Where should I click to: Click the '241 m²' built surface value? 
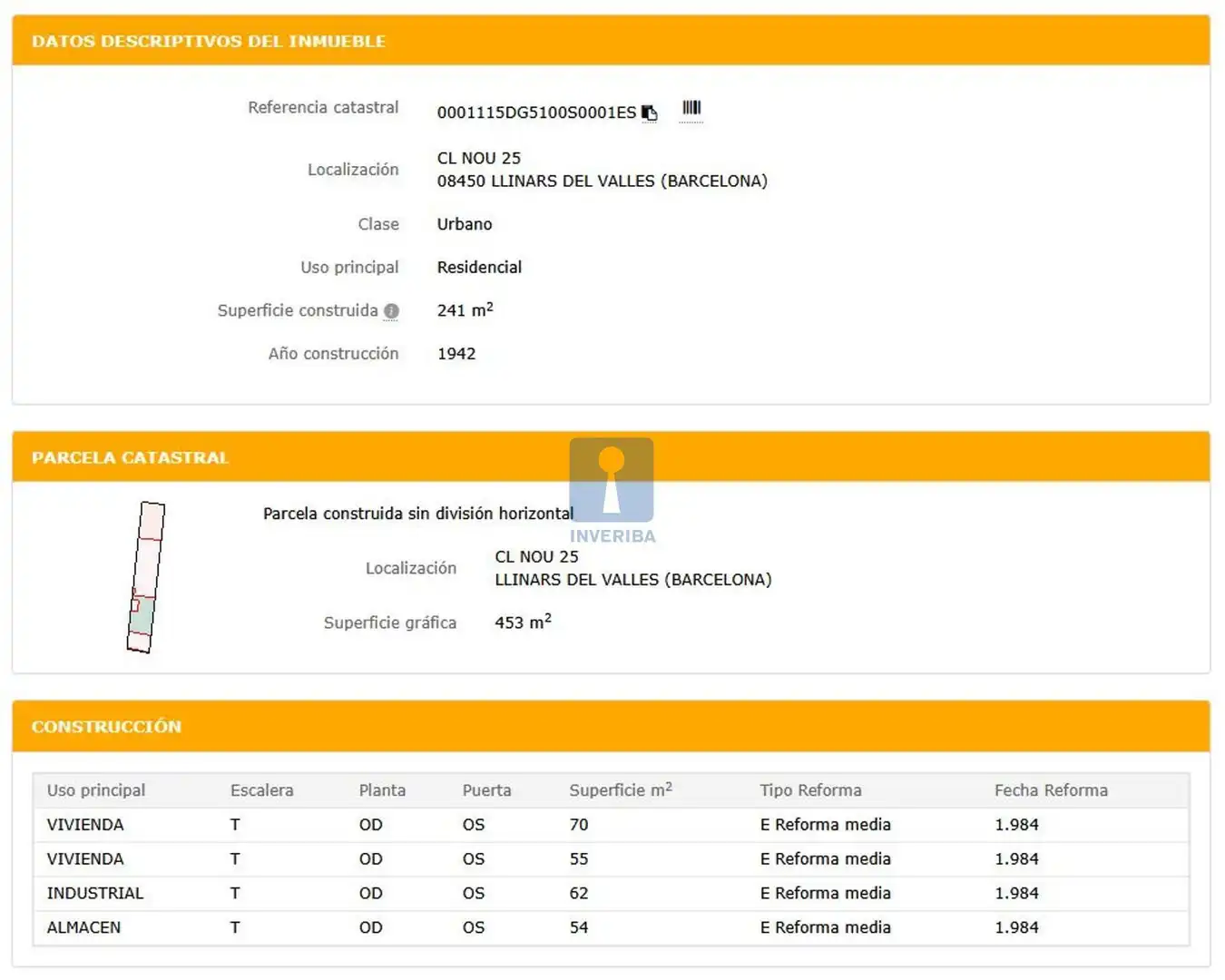pos(465,309)
